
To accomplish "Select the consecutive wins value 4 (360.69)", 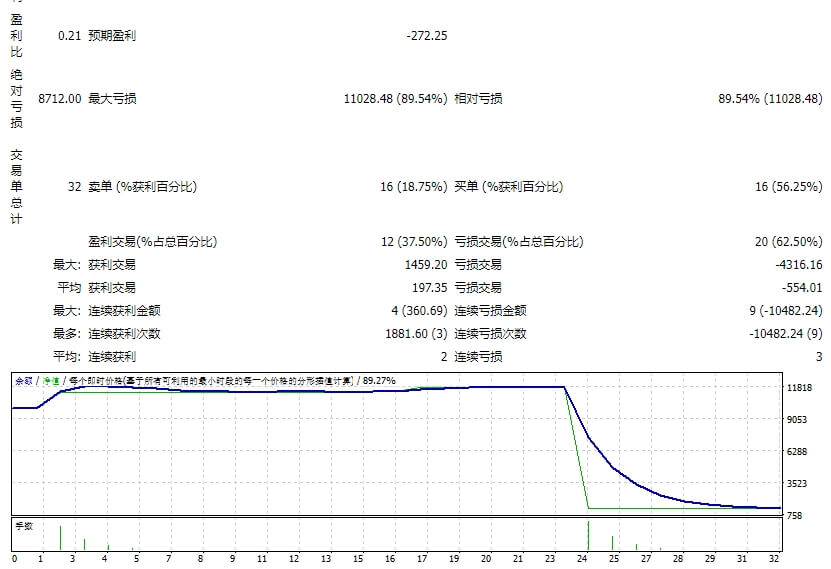I will click(x=419, y=310).
